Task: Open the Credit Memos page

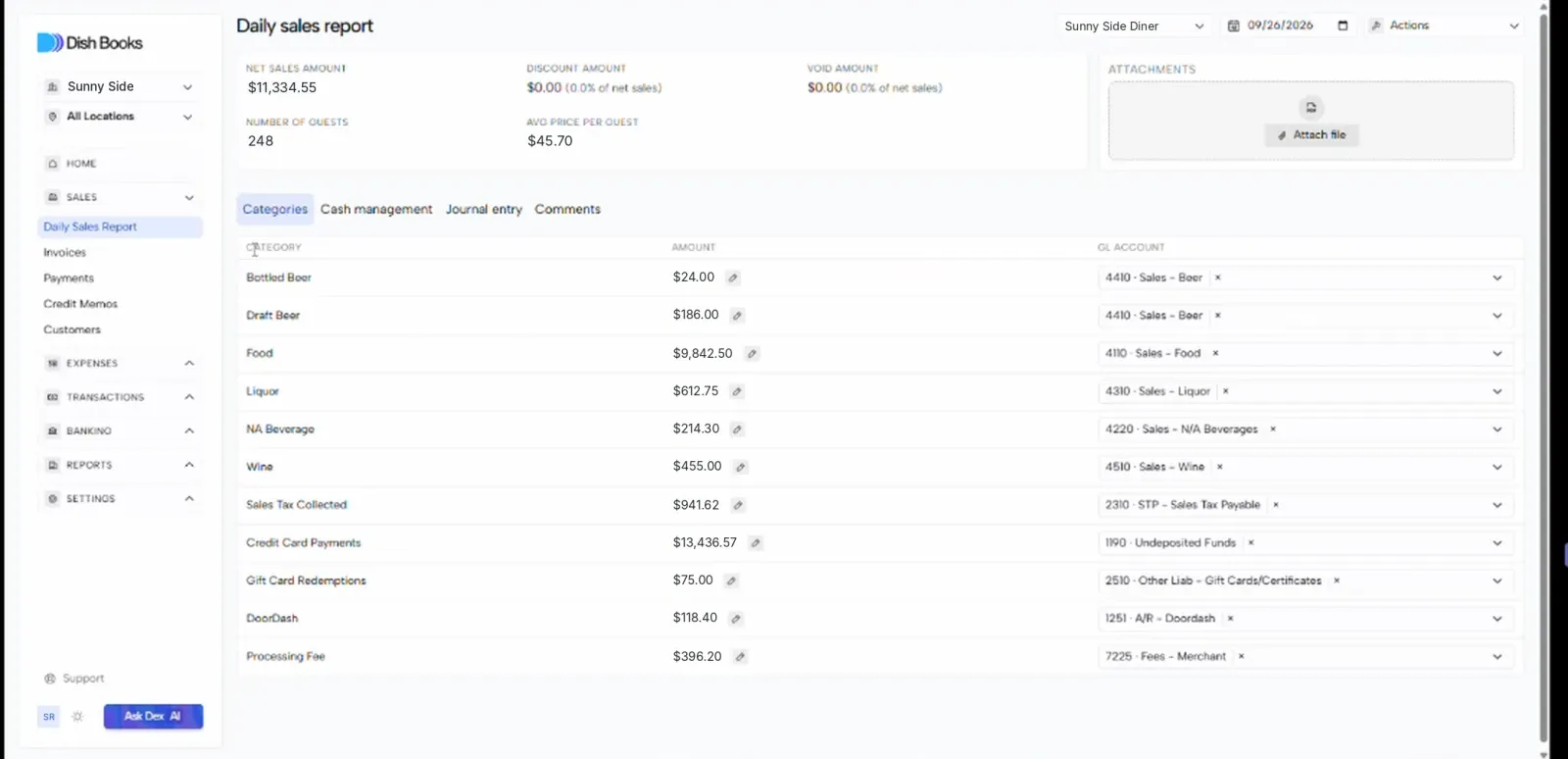Action: click(80, 304)
